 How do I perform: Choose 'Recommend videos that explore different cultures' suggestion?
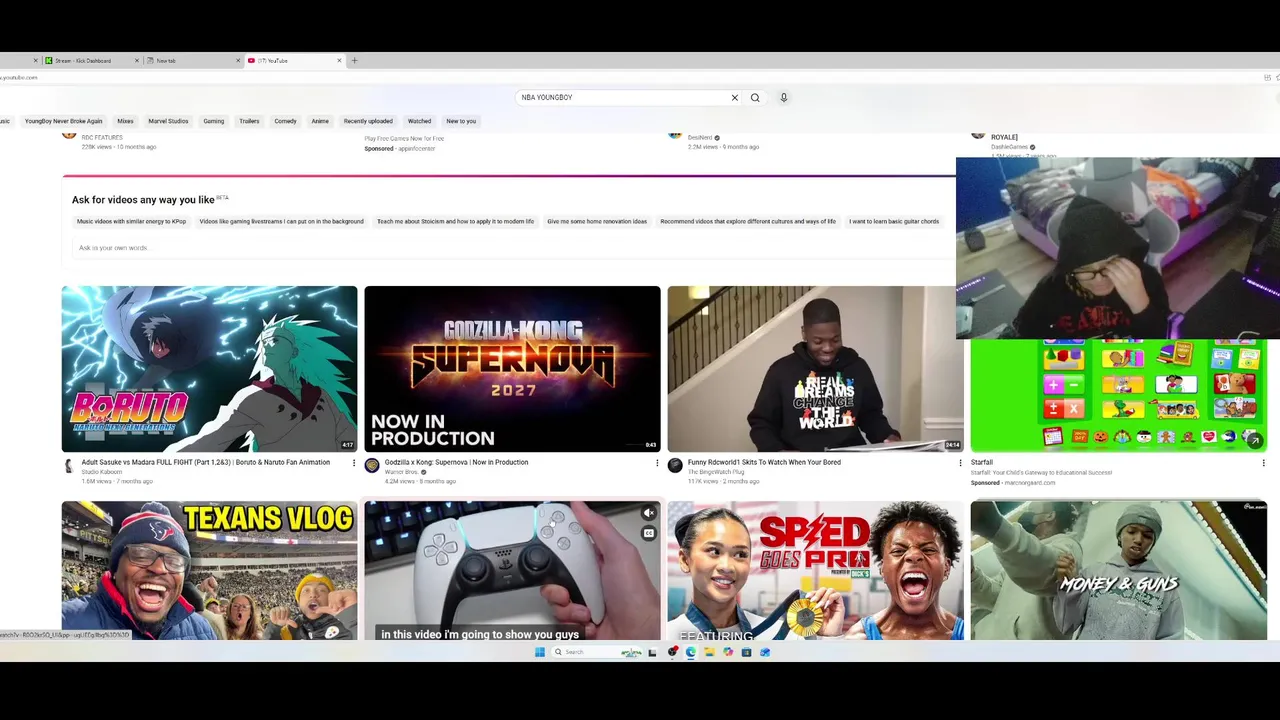[x=748, y=222]
